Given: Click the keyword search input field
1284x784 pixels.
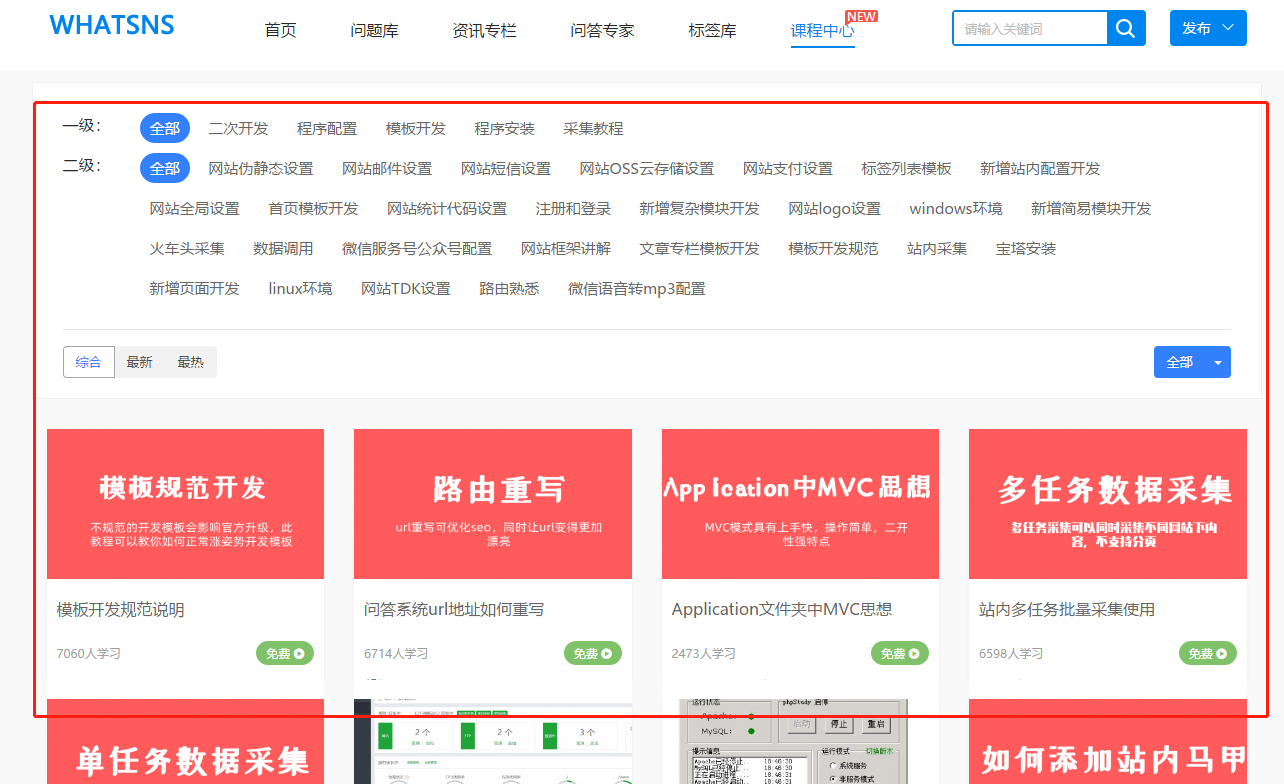Looking at the screenshot, I should pyautogui.click(x=1029, y=29).
